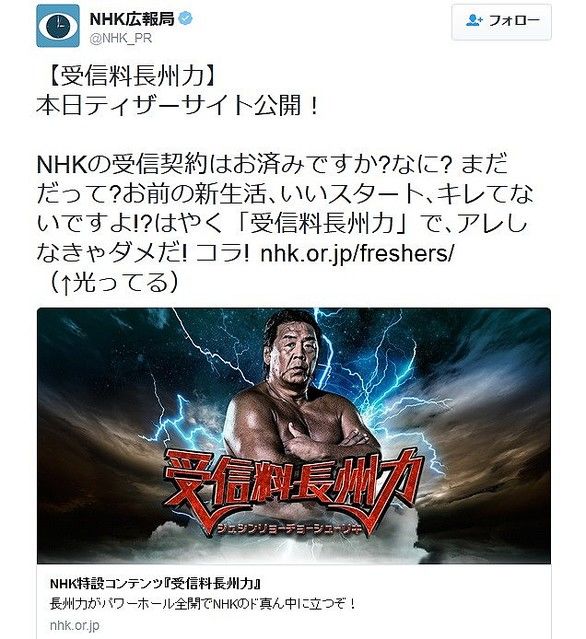Open card title NHK特設コンテンツ『受信料長州力』

pyautogui.click(x=155, y=584)
